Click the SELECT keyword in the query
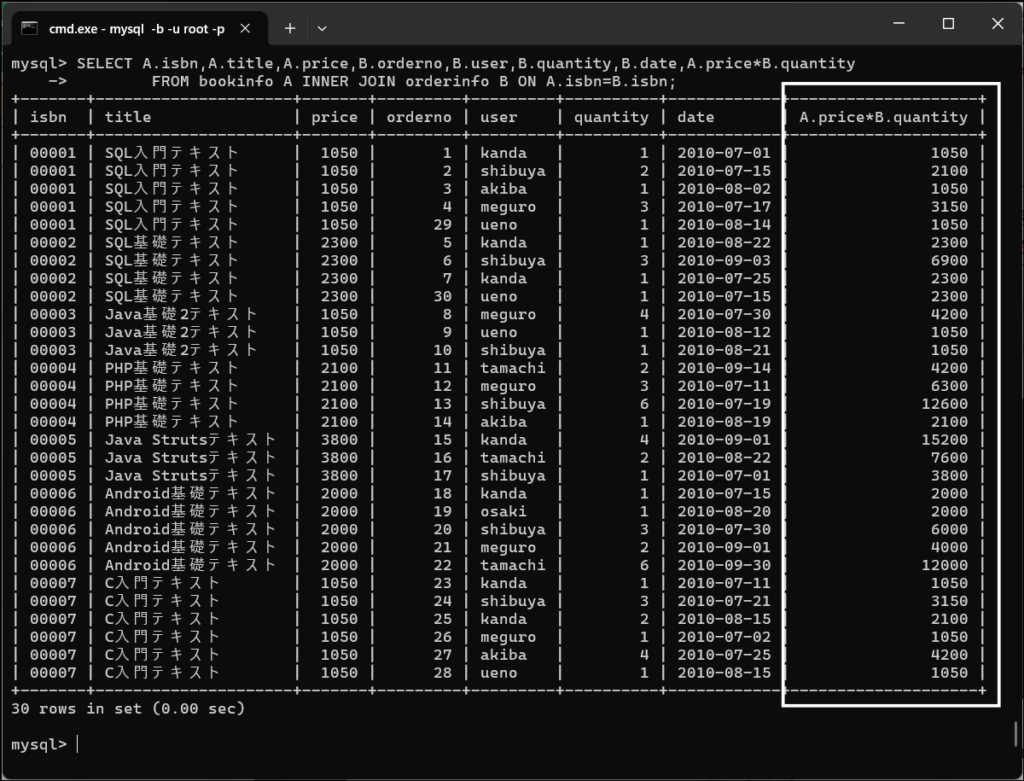 (104, 63)
